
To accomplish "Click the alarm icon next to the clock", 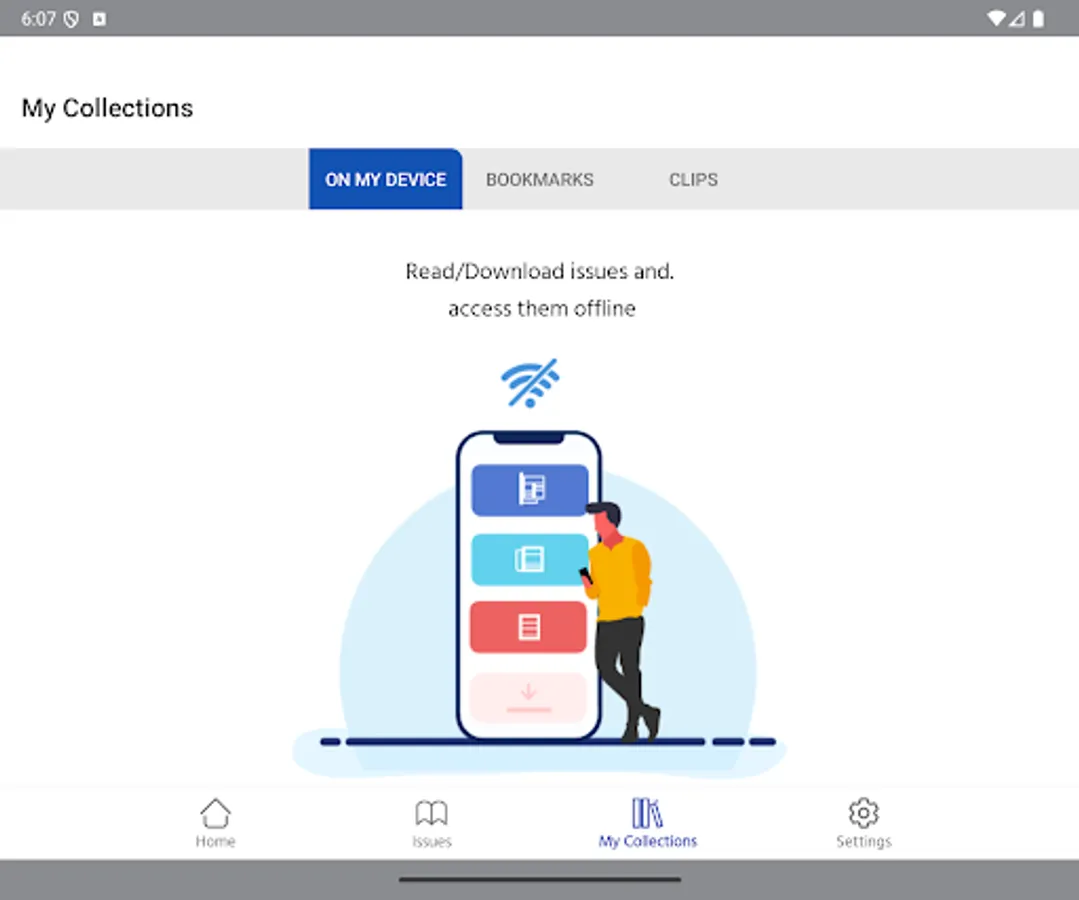I will (69, 17).
